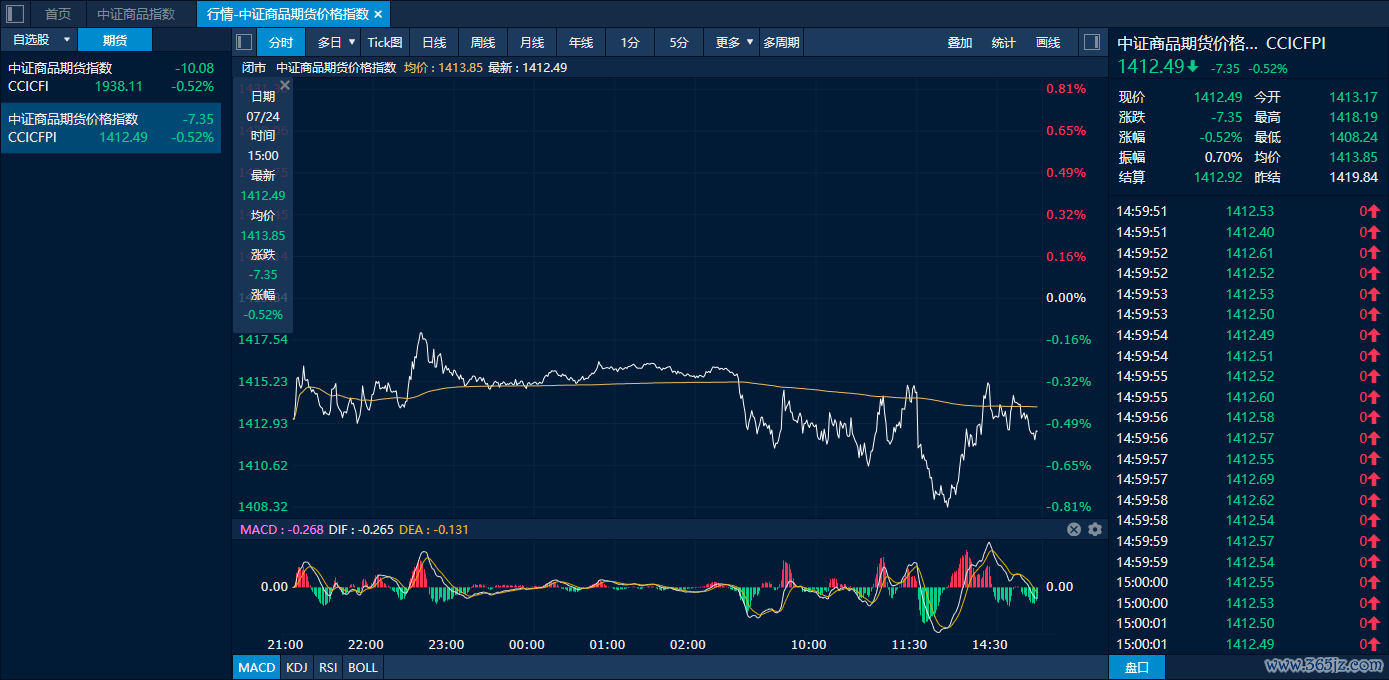
Task: Click the 叠加 overlay button
Action: coord(960,42)
